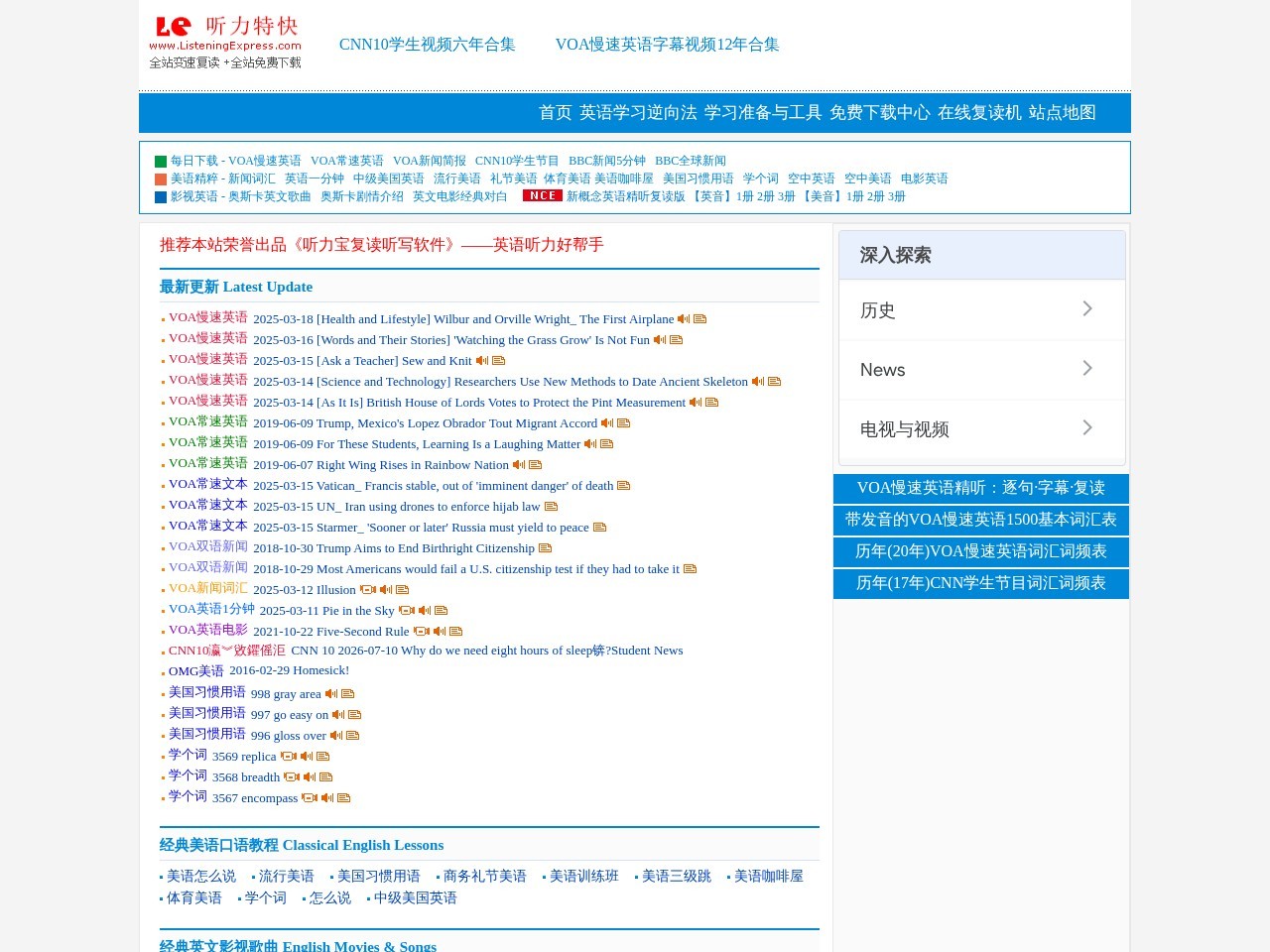Click text icon for Wilbur and Orville Wright article
The width and height of the screenshot is (1270, 952).
(x=699, y=319)
